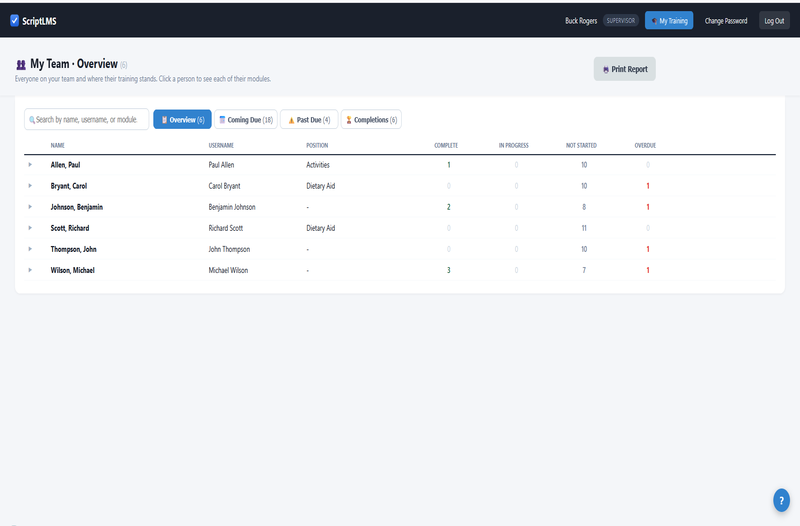Click Carol Bryant's Dietary Aid position
The width and height of the screenshot is (800, 526).
point(320,186)
